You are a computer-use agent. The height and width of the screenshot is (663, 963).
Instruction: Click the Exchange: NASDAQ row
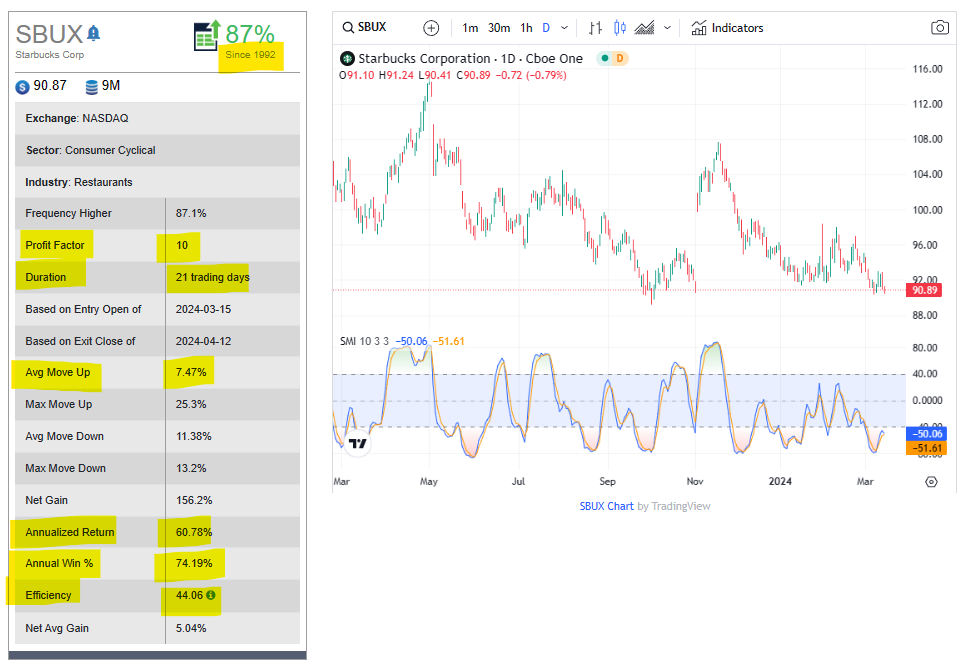[x=157, y=118]
